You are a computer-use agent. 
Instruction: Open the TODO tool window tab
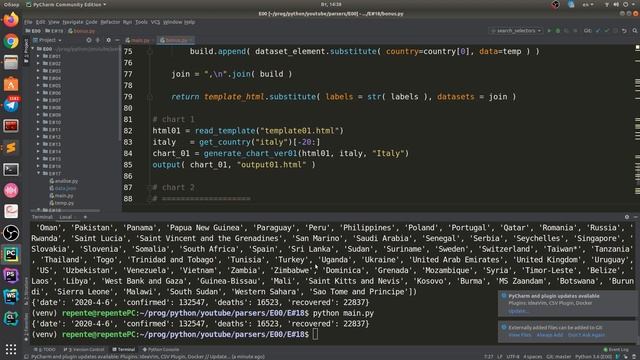coord(45,349)
